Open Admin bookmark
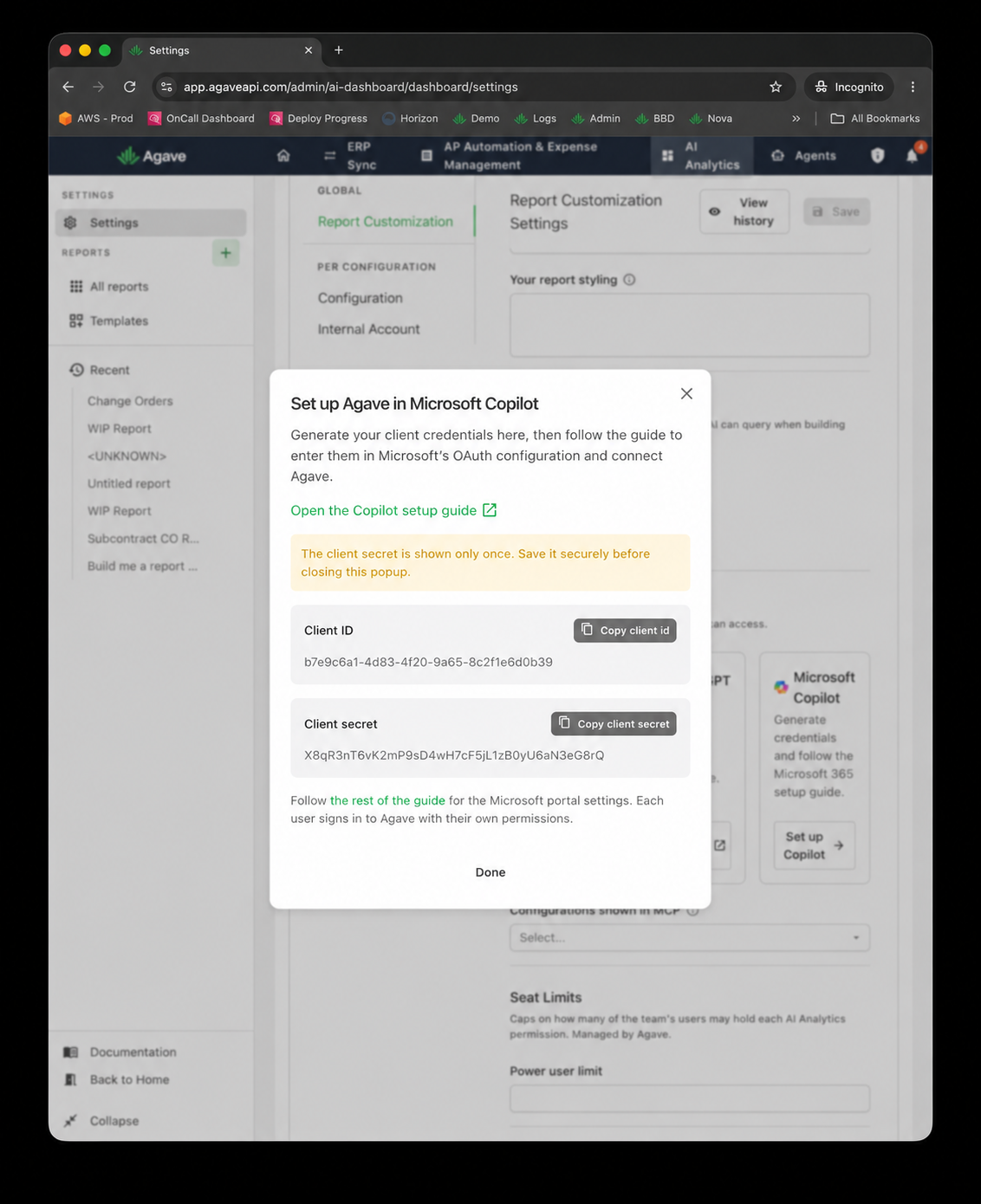Viewport: 981px width, 1204px height. (596, 119)
